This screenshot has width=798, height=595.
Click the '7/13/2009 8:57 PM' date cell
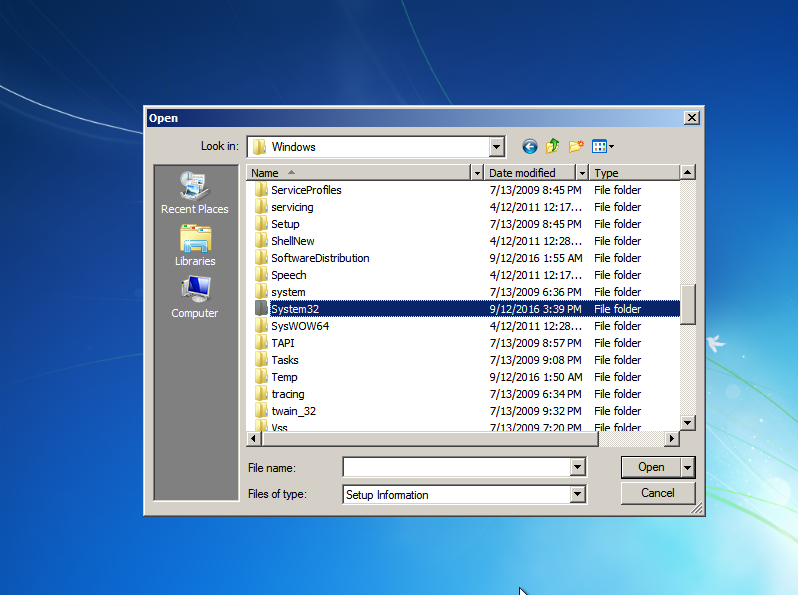click(535, 343)
